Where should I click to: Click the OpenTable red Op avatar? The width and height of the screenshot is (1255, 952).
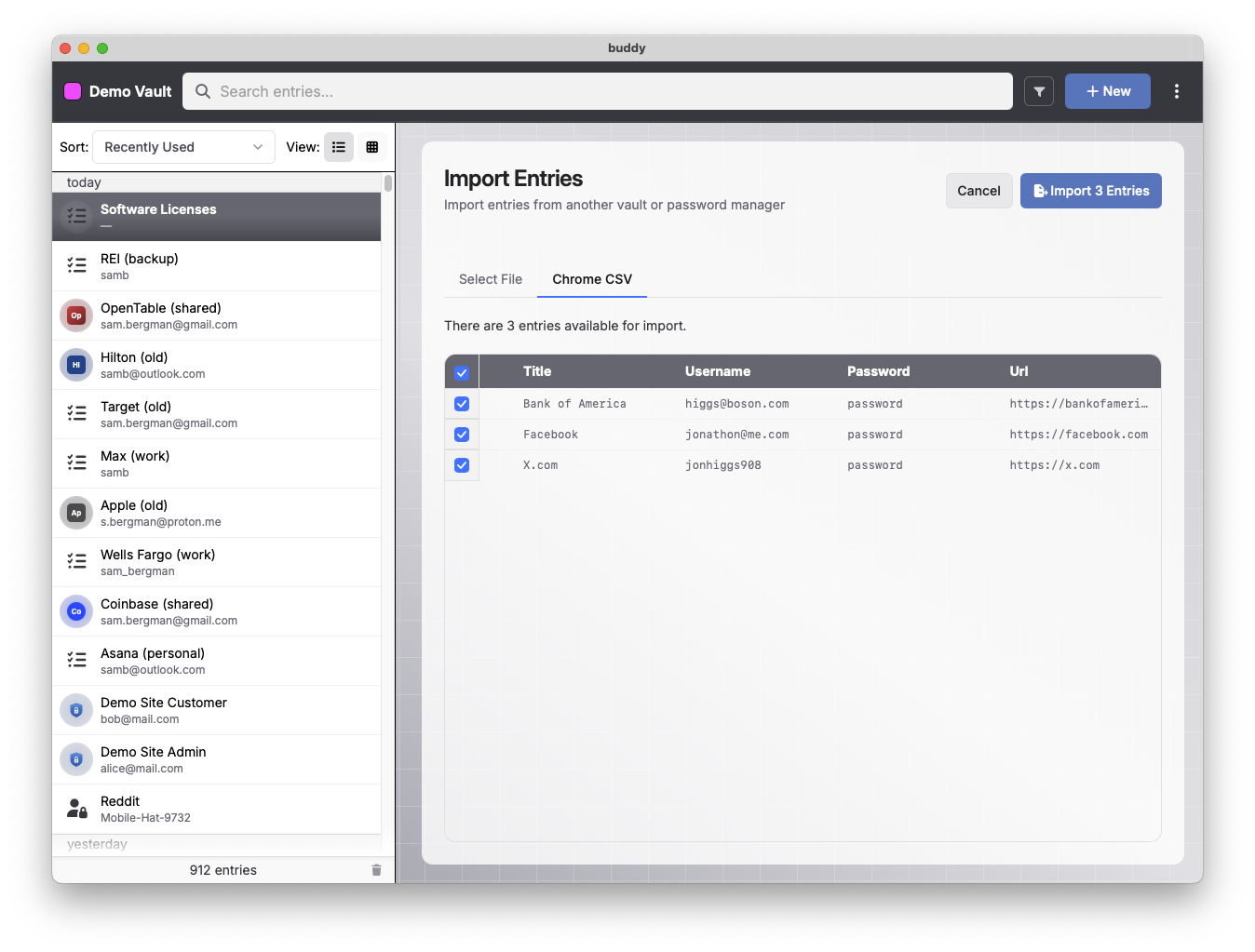76,315
